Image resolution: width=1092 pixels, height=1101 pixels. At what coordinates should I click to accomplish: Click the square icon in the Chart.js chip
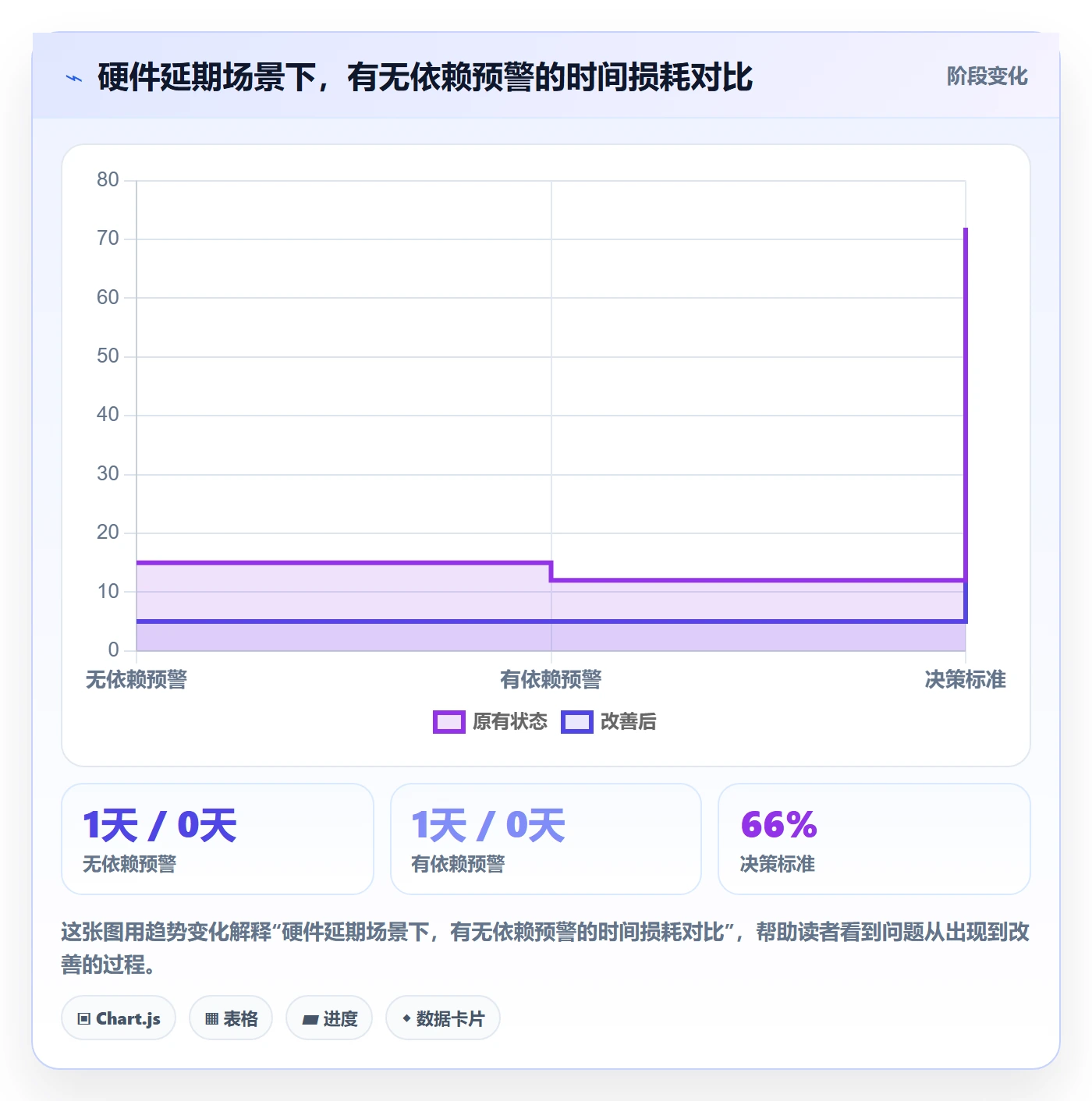pos(84,1019)
